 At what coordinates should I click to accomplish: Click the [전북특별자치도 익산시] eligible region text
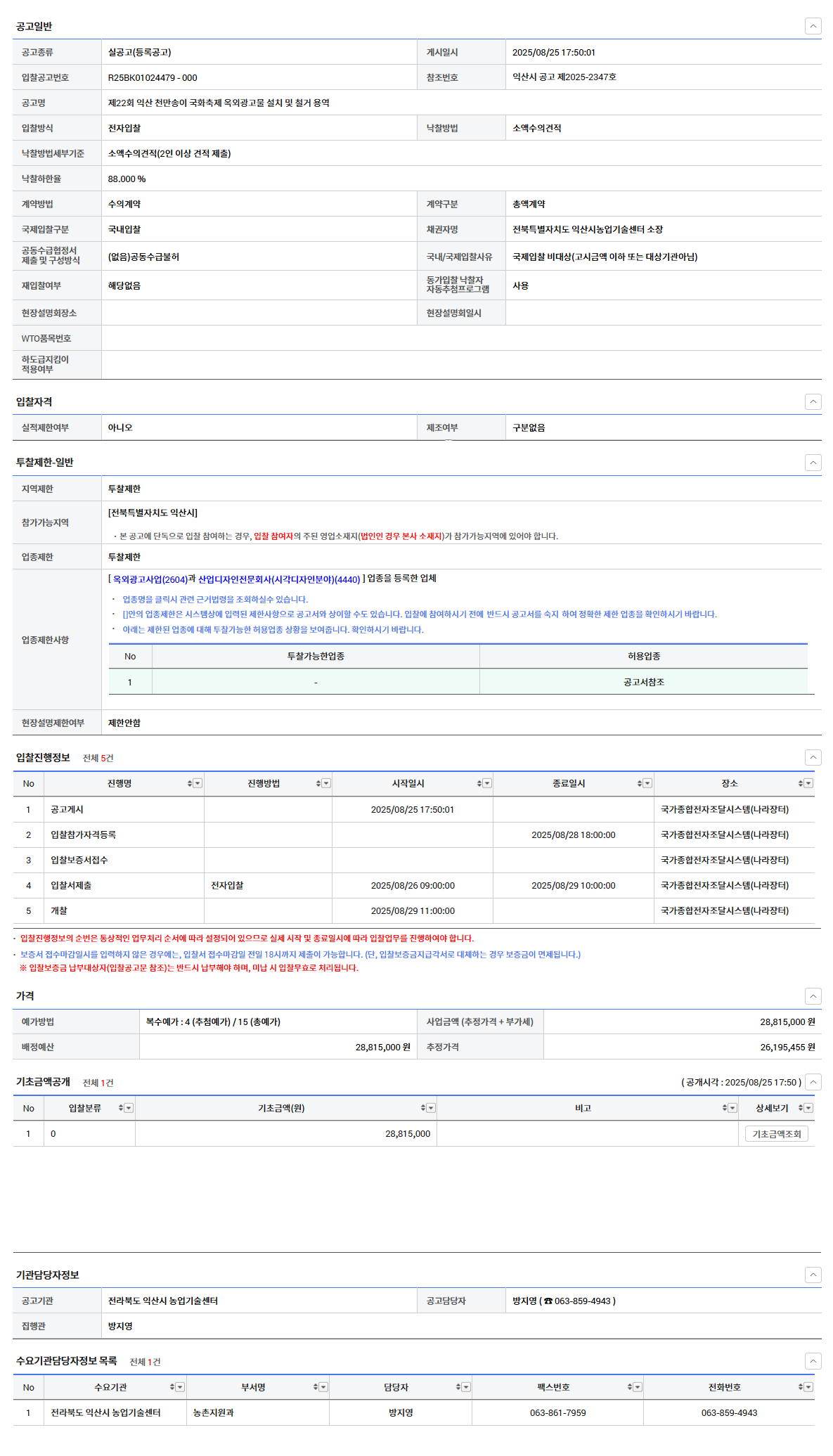tap(153, 513)
